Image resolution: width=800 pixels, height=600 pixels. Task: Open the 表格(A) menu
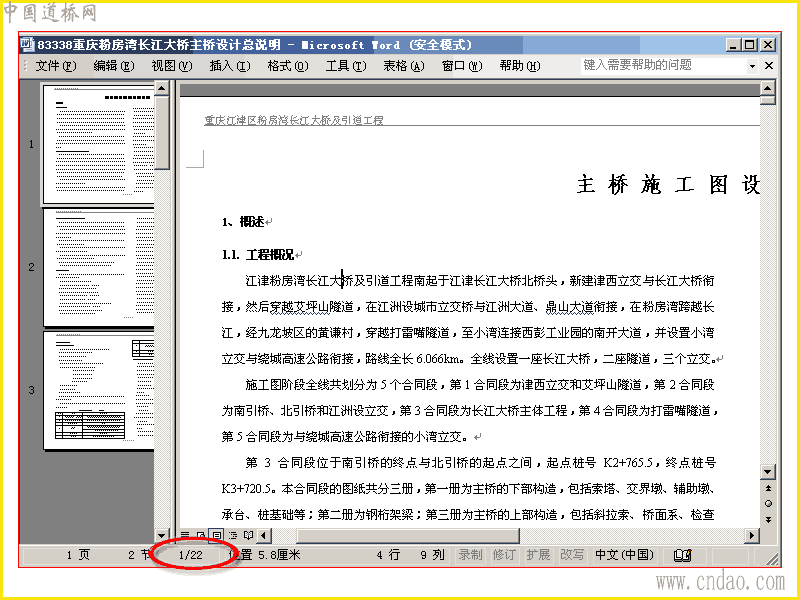click(404, 66)
